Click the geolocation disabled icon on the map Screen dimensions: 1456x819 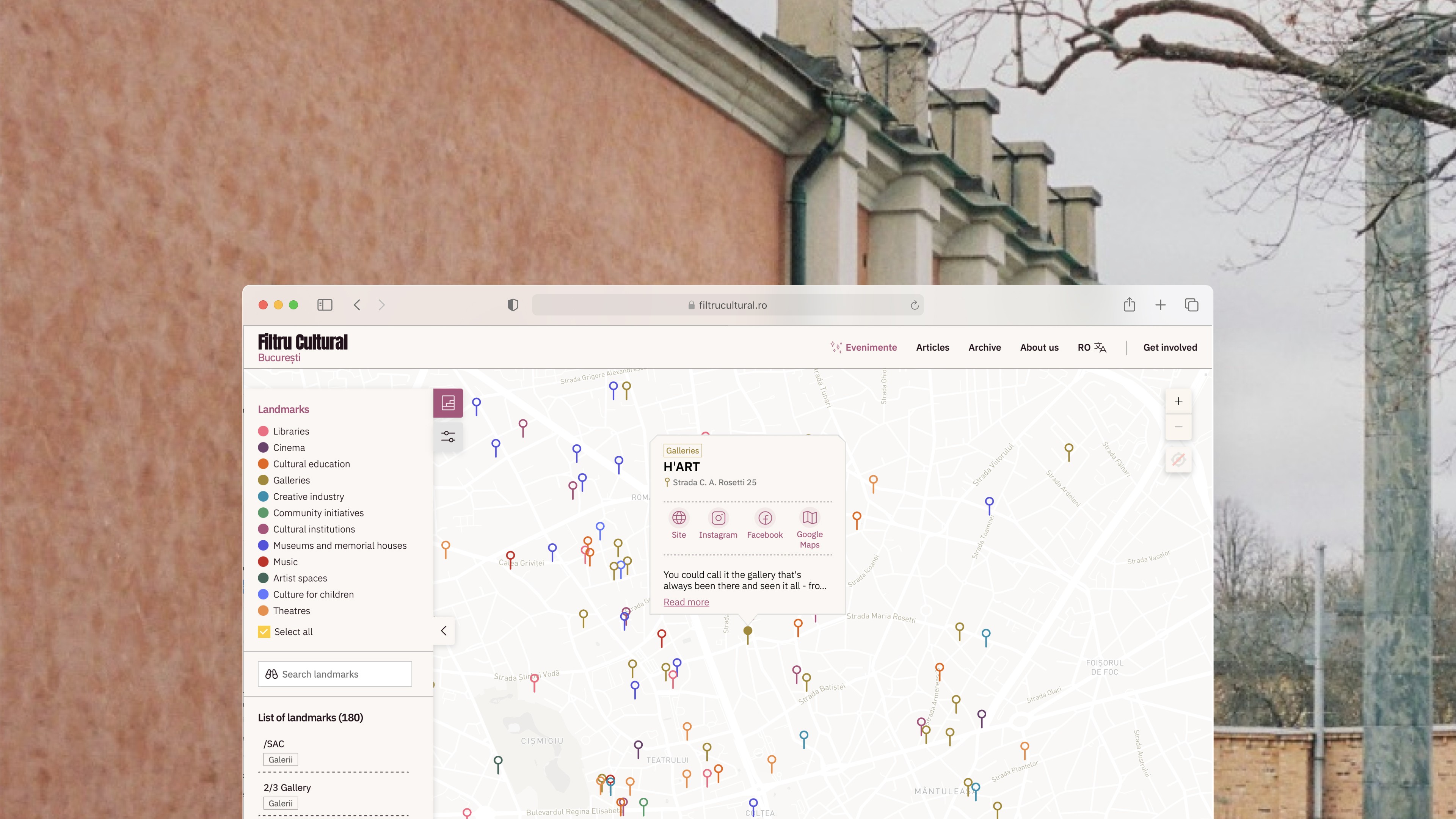pos(1178,460)
